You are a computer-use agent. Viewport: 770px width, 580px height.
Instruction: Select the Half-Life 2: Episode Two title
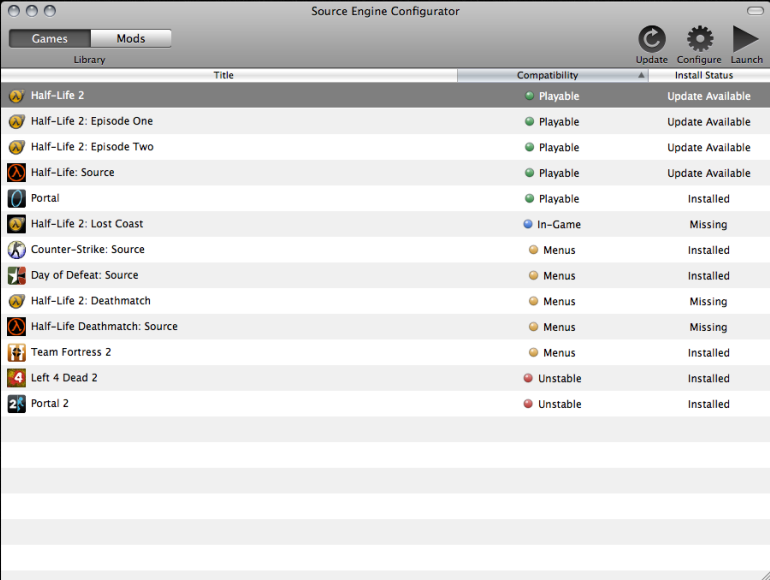click(92, 146)
